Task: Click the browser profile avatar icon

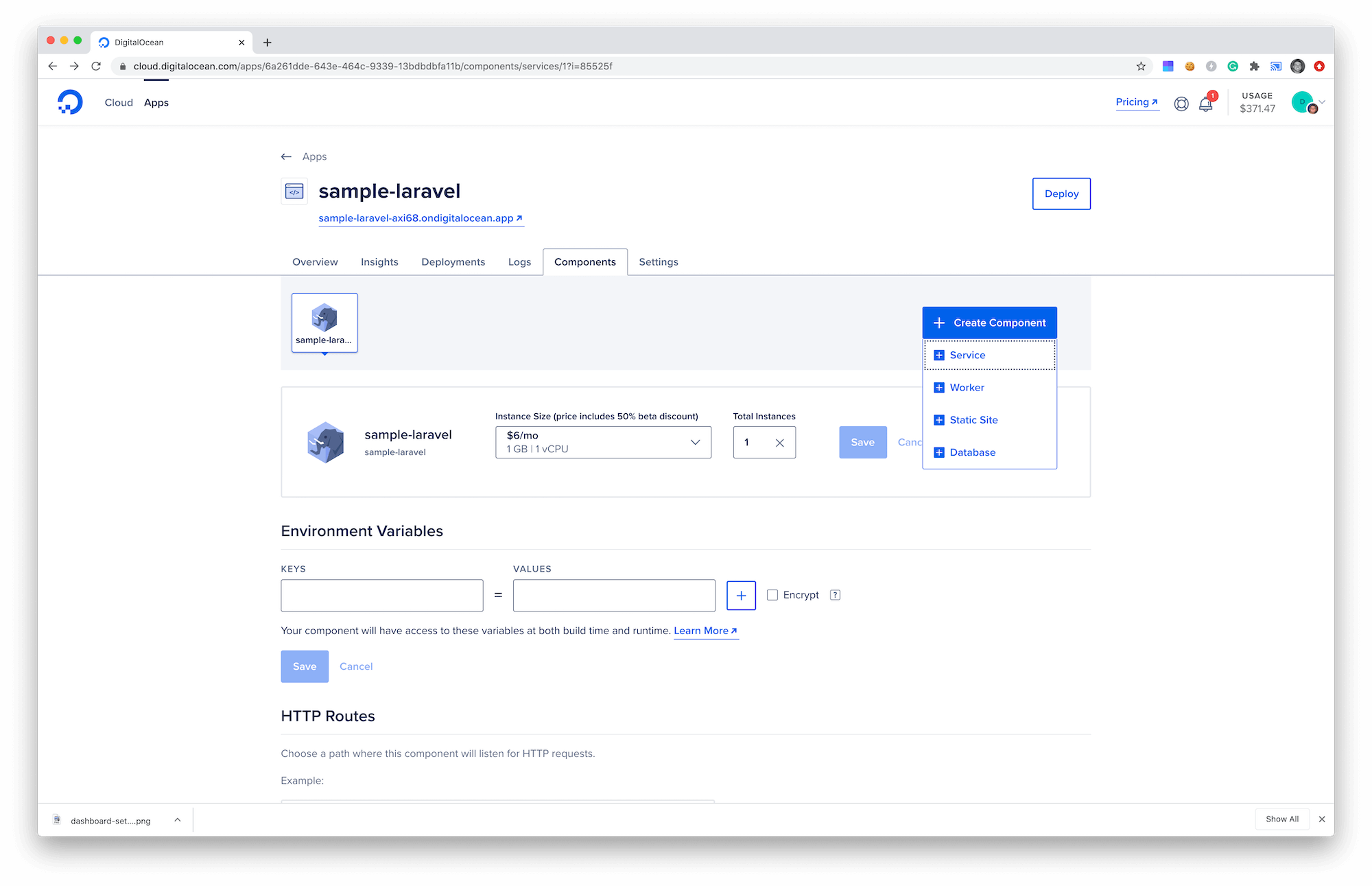Action: (1297, 66)
